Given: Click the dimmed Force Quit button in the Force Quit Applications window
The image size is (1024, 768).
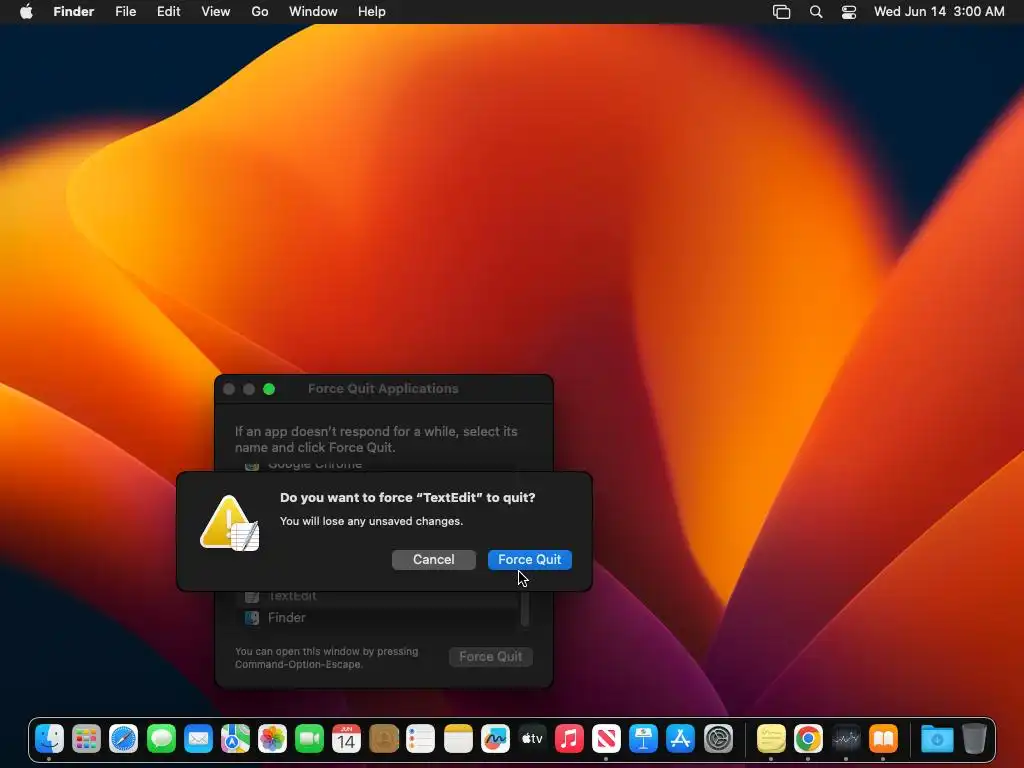Looking at the screenshot, I should tap(490, 656).
